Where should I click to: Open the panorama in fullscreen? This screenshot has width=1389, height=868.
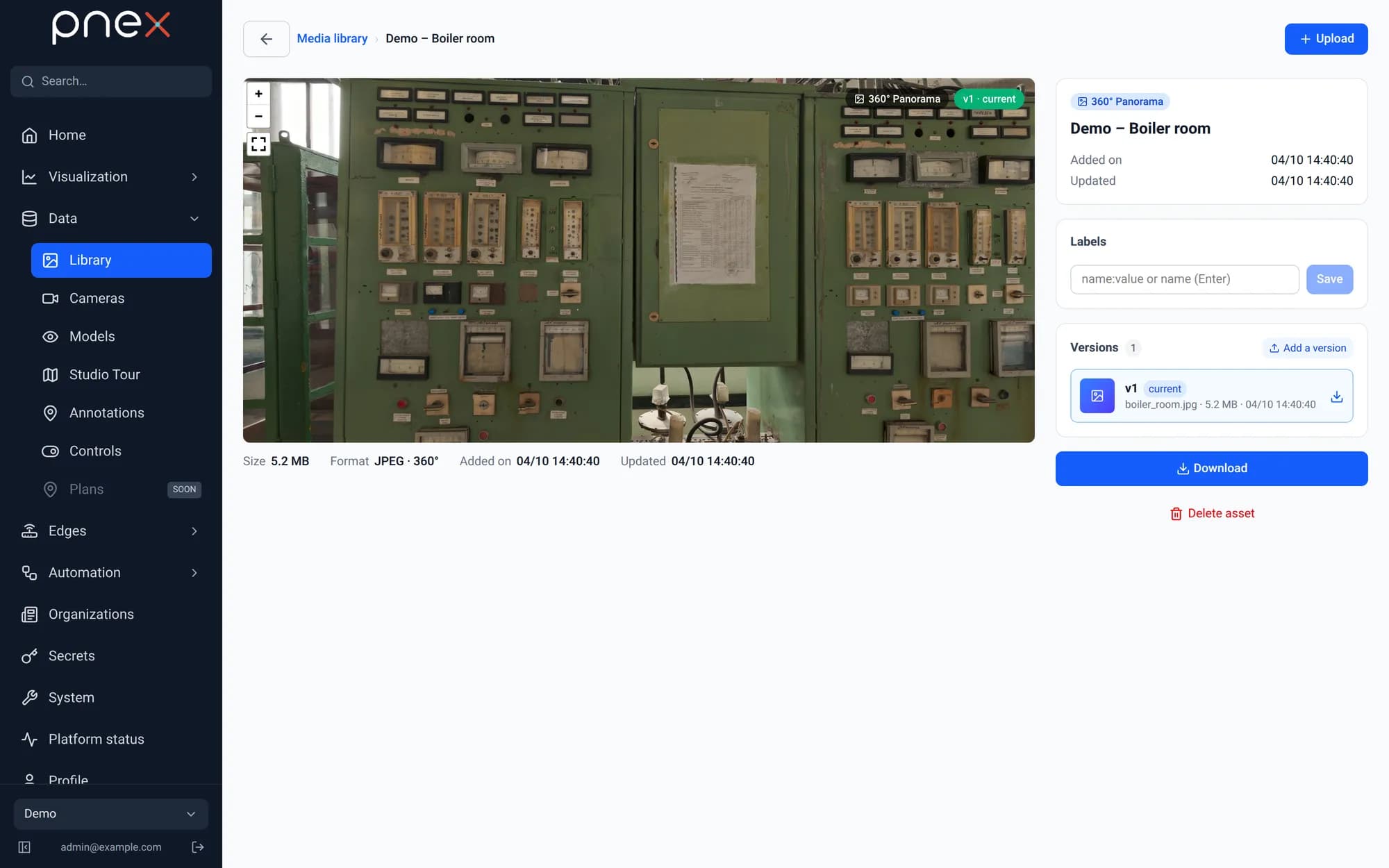coord(258,144)
